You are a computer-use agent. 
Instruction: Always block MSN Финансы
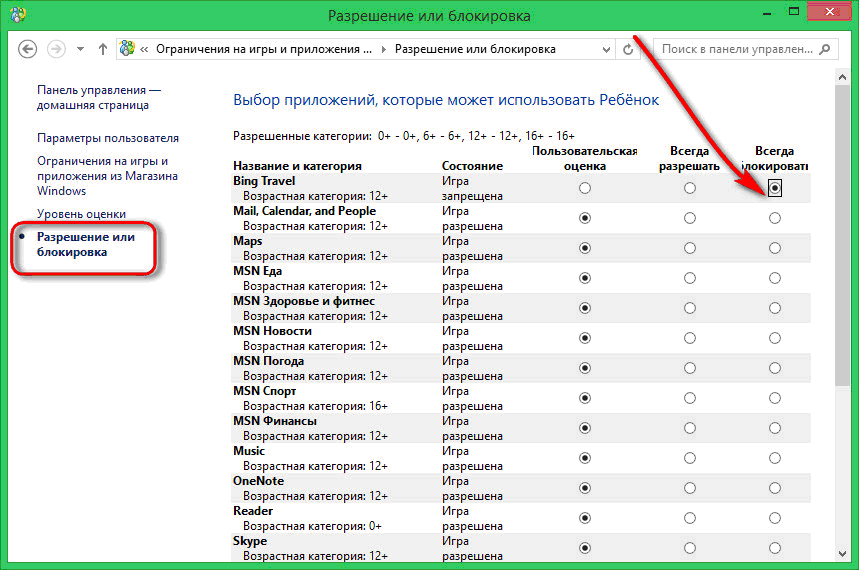click(775, 428)
